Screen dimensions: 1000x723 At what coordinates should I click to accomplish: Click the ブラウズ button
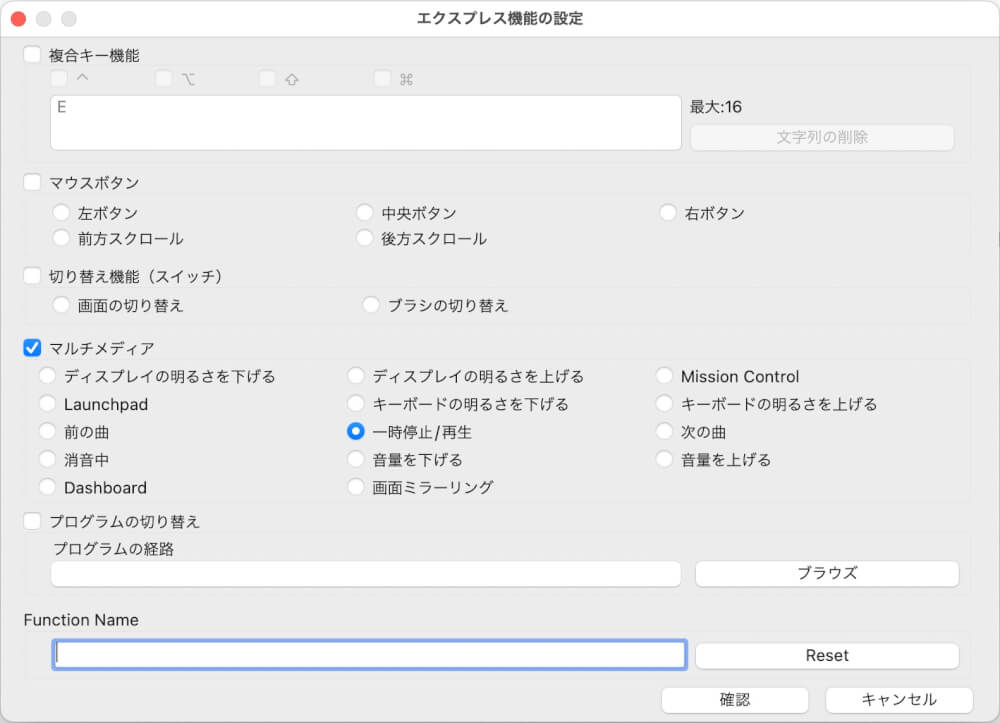pos(827,573)
